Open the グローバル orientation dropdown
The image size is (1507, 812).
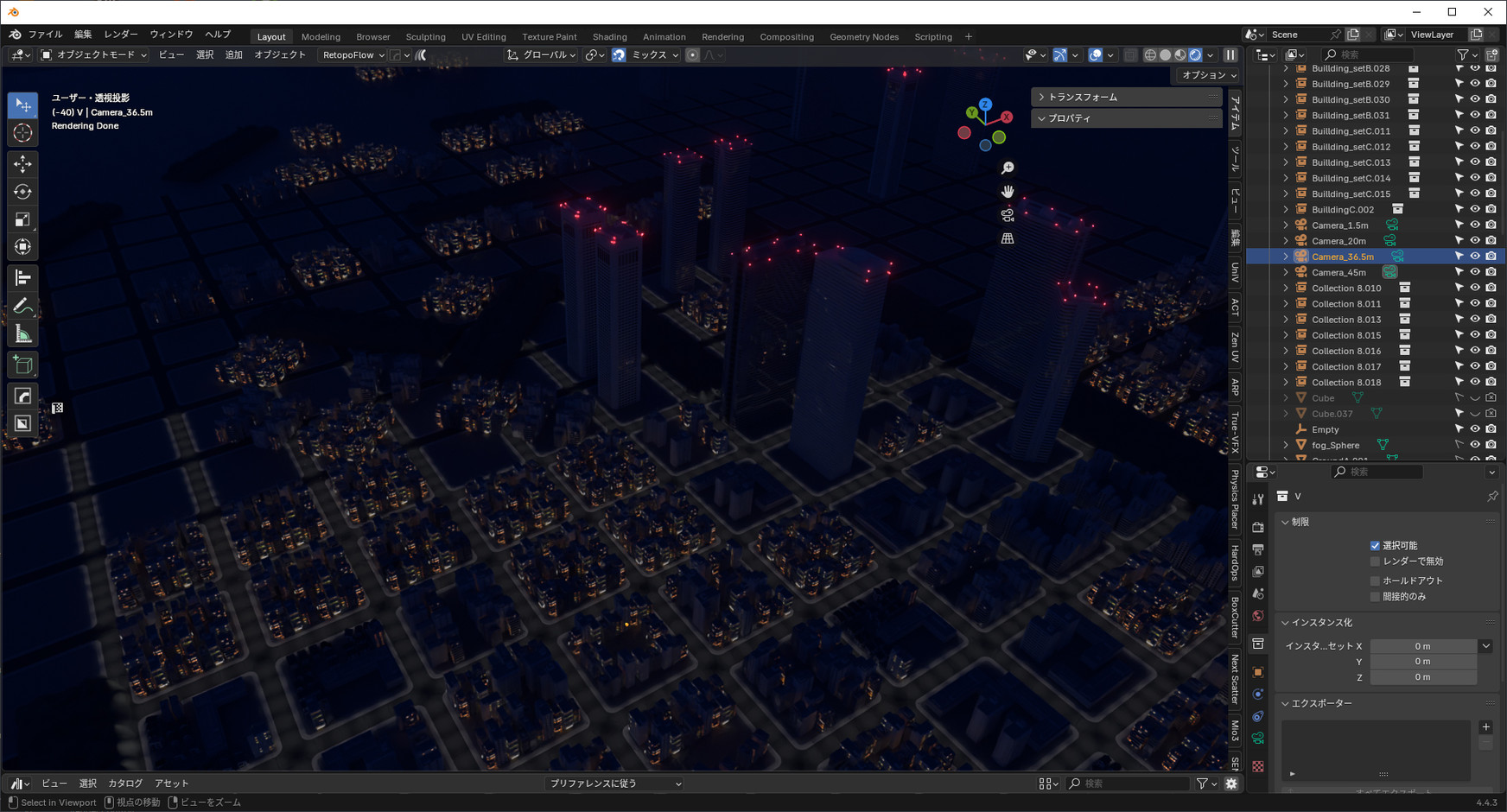[x=542, y=54]
